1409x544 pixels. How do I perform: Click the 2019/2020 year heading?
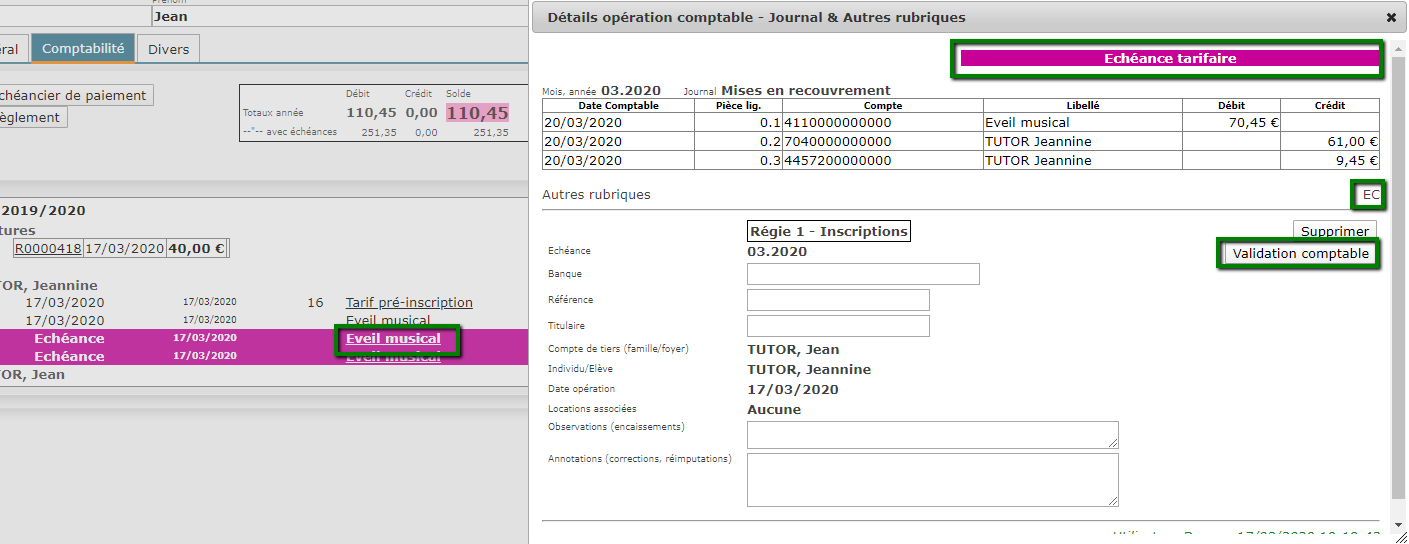coord(44,210)
